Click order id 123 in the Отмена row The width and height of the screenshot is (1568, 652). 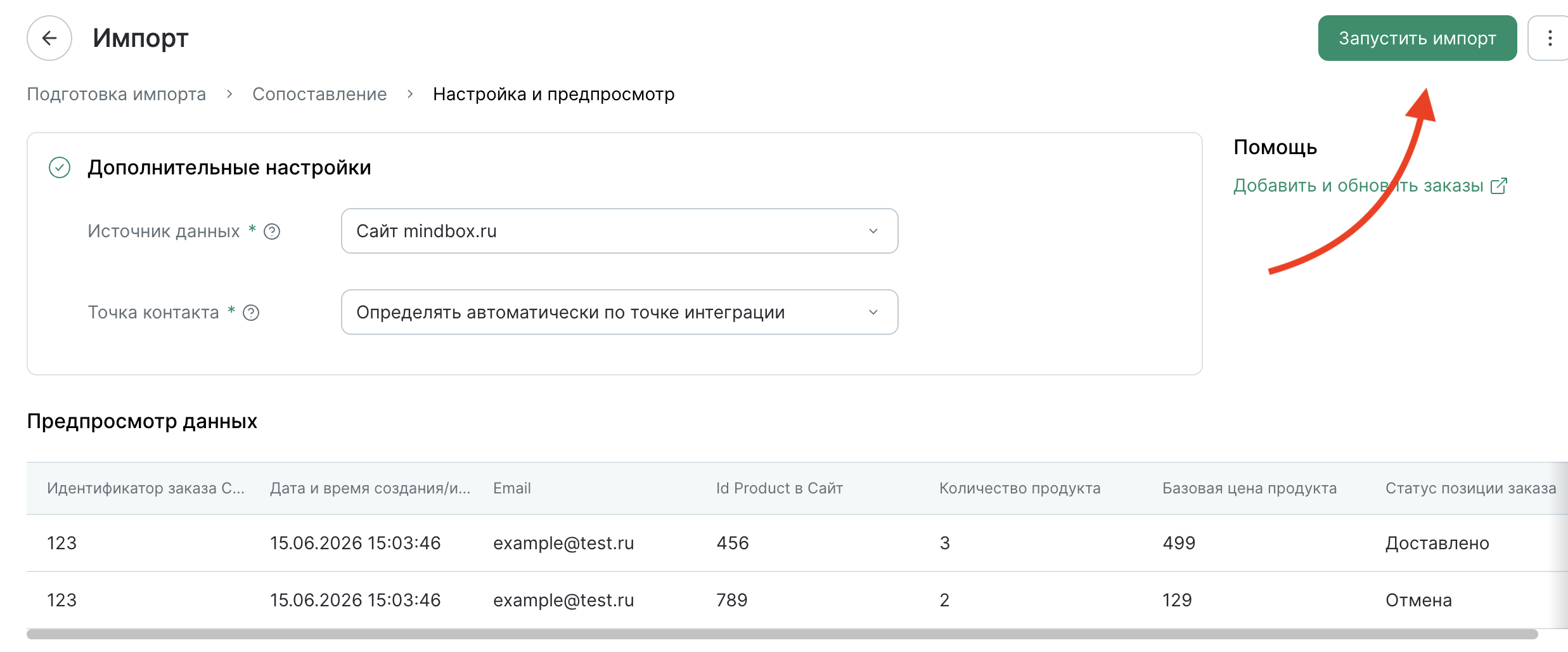click(61, 600)
